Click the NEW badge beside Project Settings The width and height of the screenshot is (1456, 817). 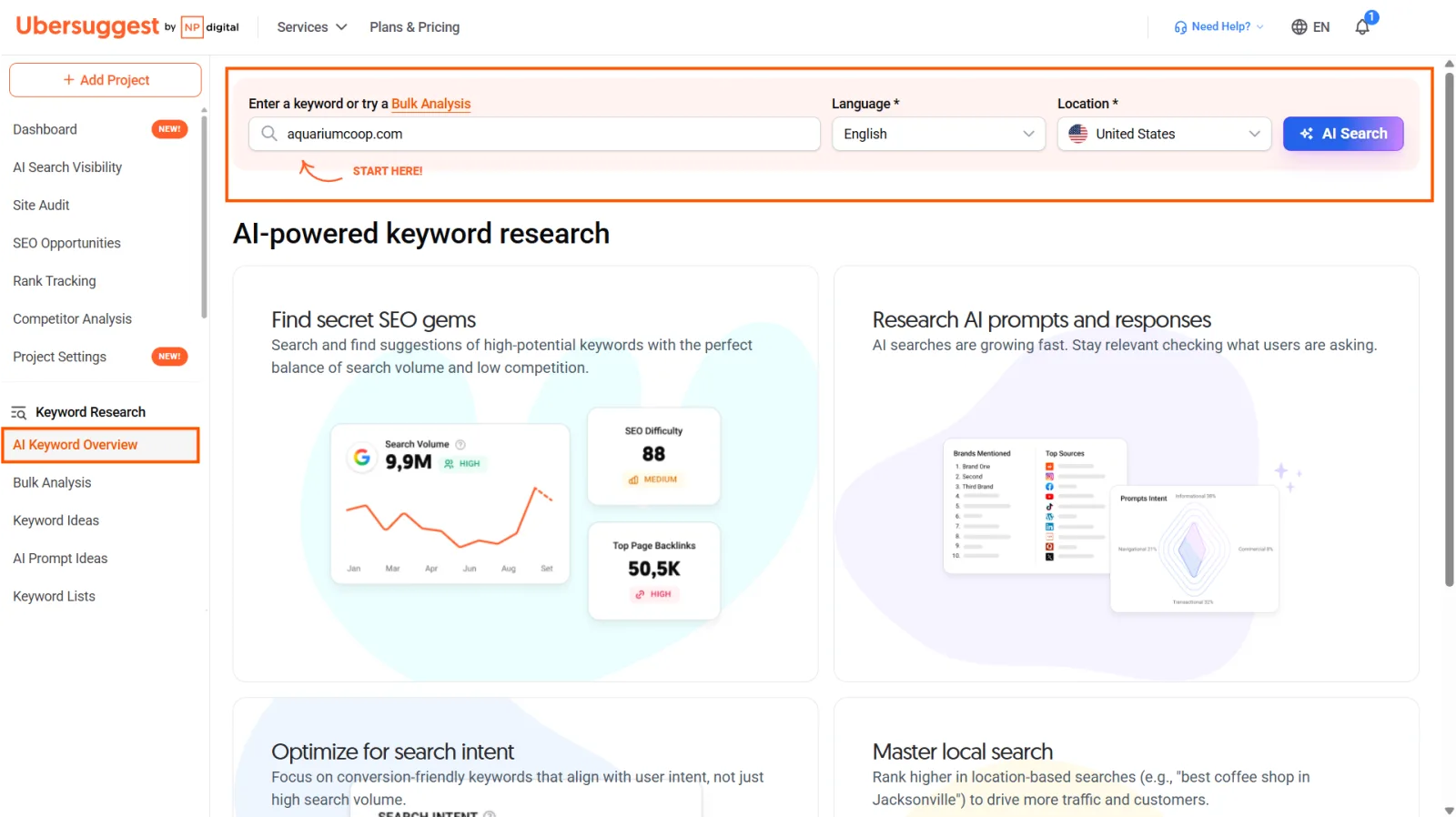coord(169,357)
